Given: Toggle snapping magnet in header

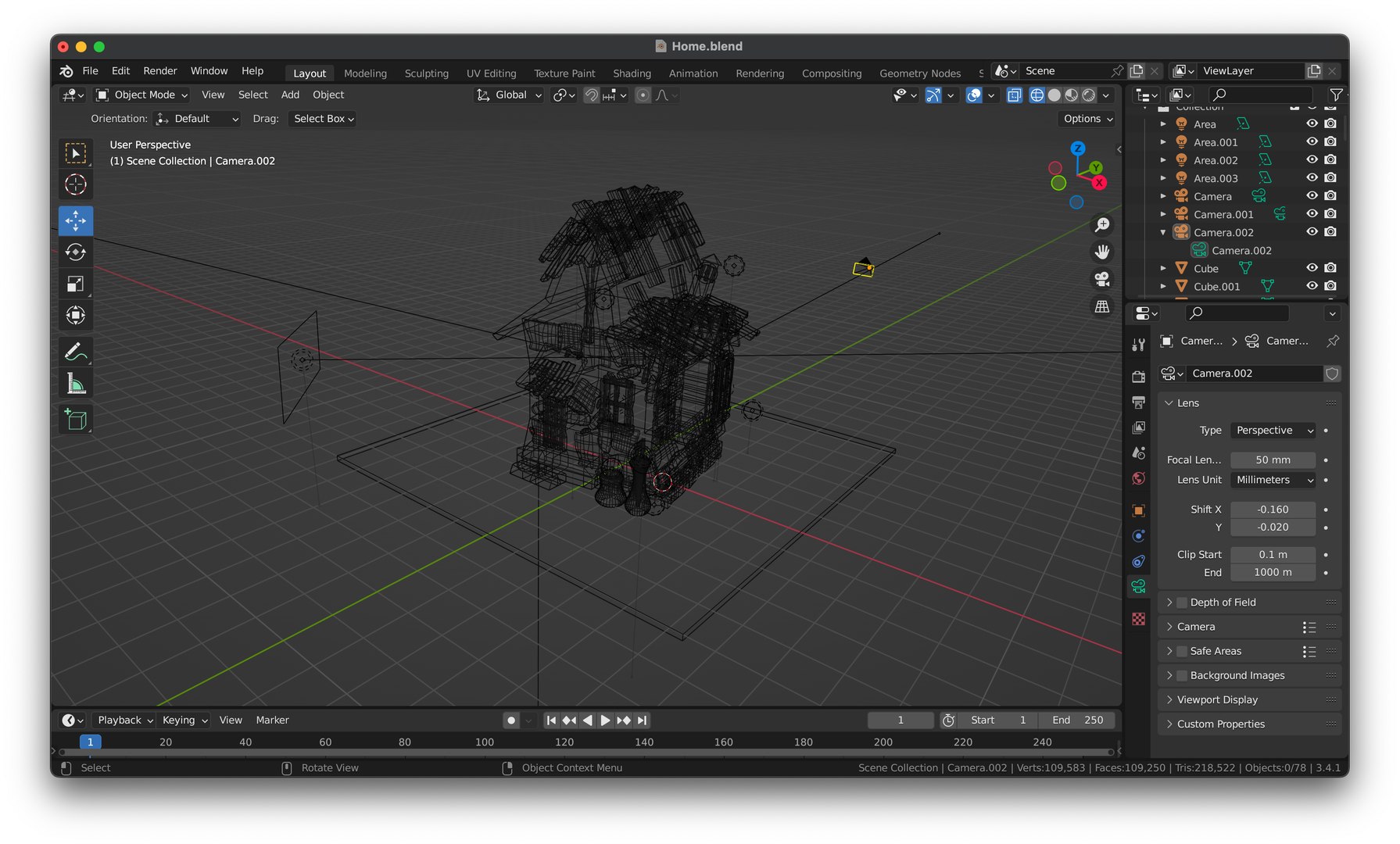Looking at the screenshot, I should (592, 95).
